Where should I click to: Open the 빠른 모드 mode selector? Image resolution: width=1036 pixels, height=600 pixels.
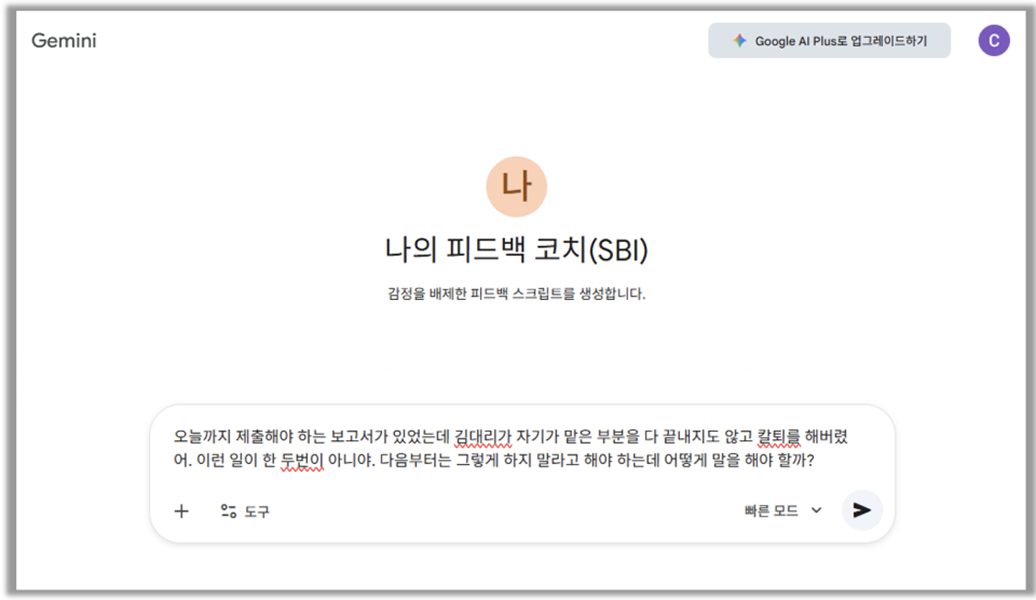[771, 510]
